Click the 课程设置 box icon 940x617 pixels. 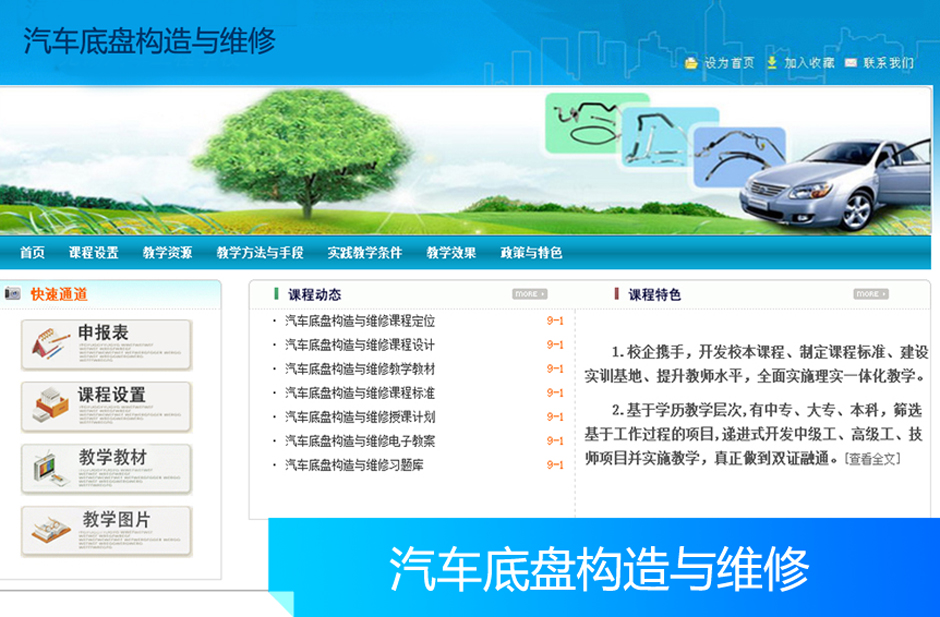coord(50,403)
